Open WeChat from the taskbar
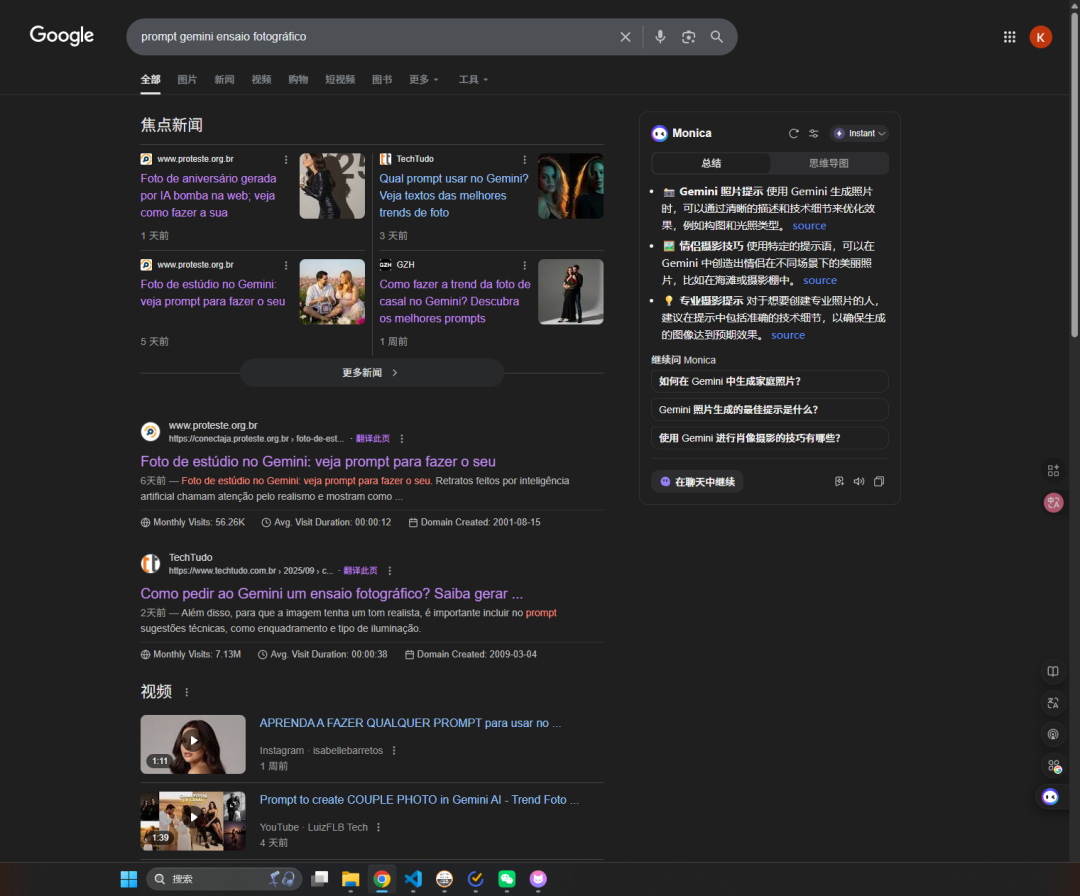The image size is (1080, 896). pos(507,879)
